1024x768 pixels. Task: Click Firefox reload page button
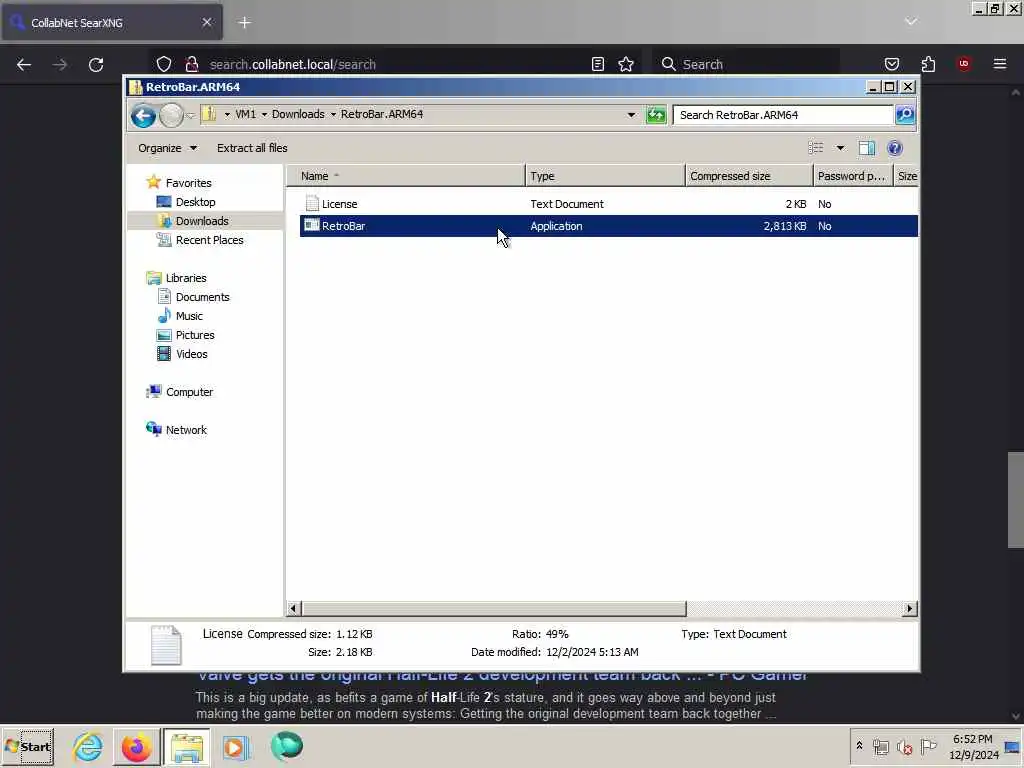pos(96,65)
